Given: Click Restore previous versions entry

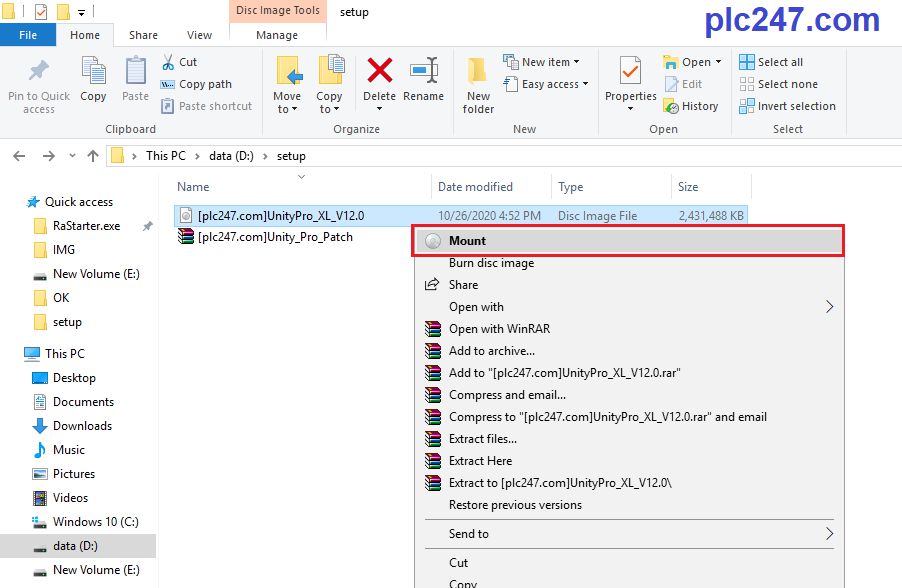Looking at the screenshot, I should (x=628, y=505).
